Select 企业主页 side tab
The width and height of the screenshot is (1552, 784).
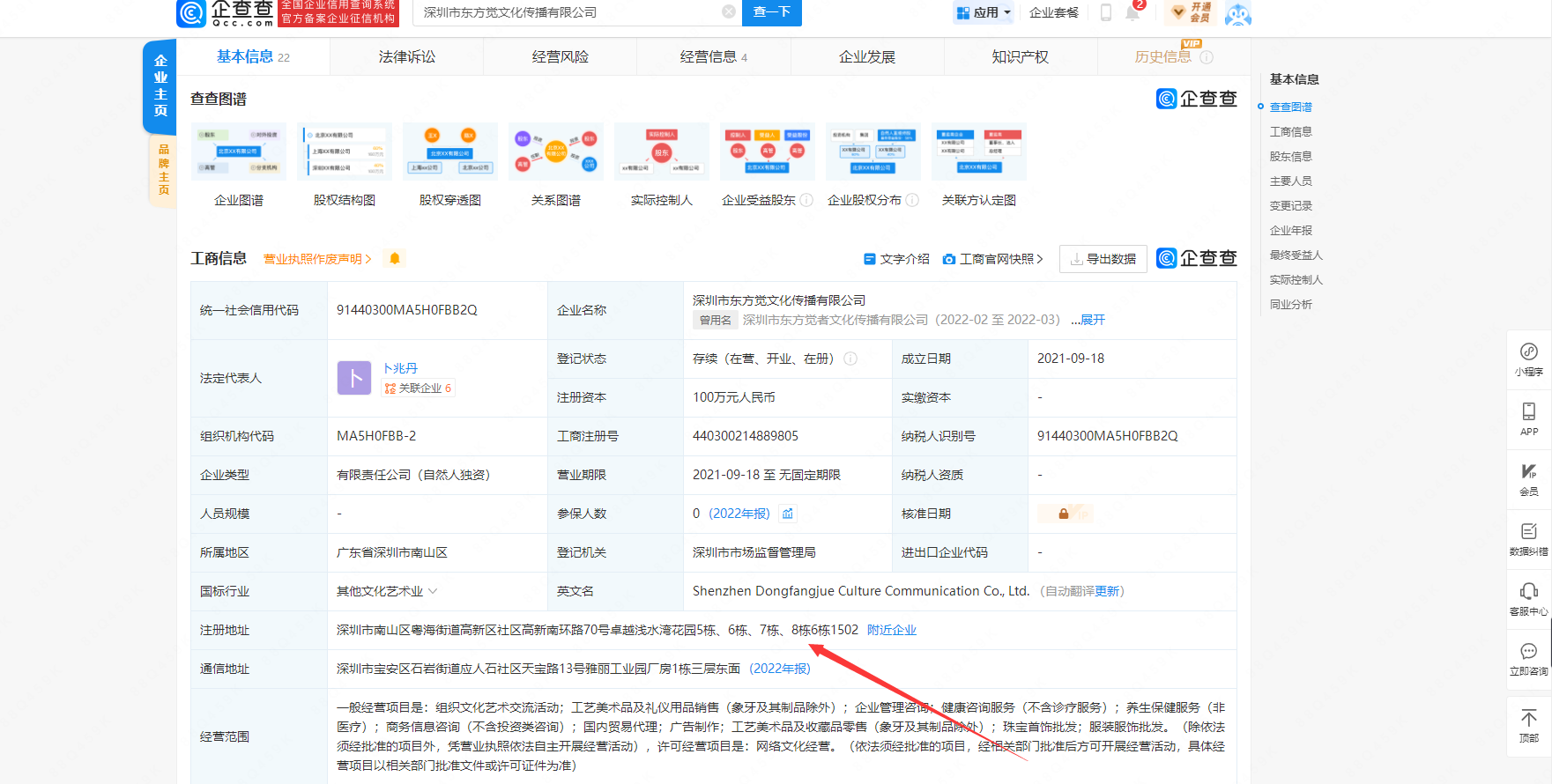click(160, 85)
